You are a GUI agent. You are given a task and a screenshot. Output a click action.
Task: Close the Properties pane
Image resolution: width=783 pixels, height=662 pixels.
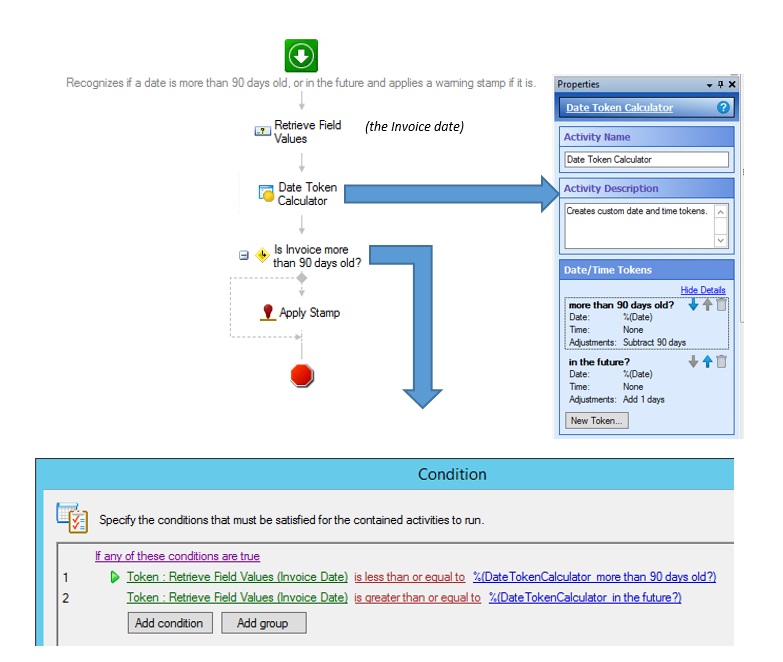pyautogui.click(x=732, y=84)
